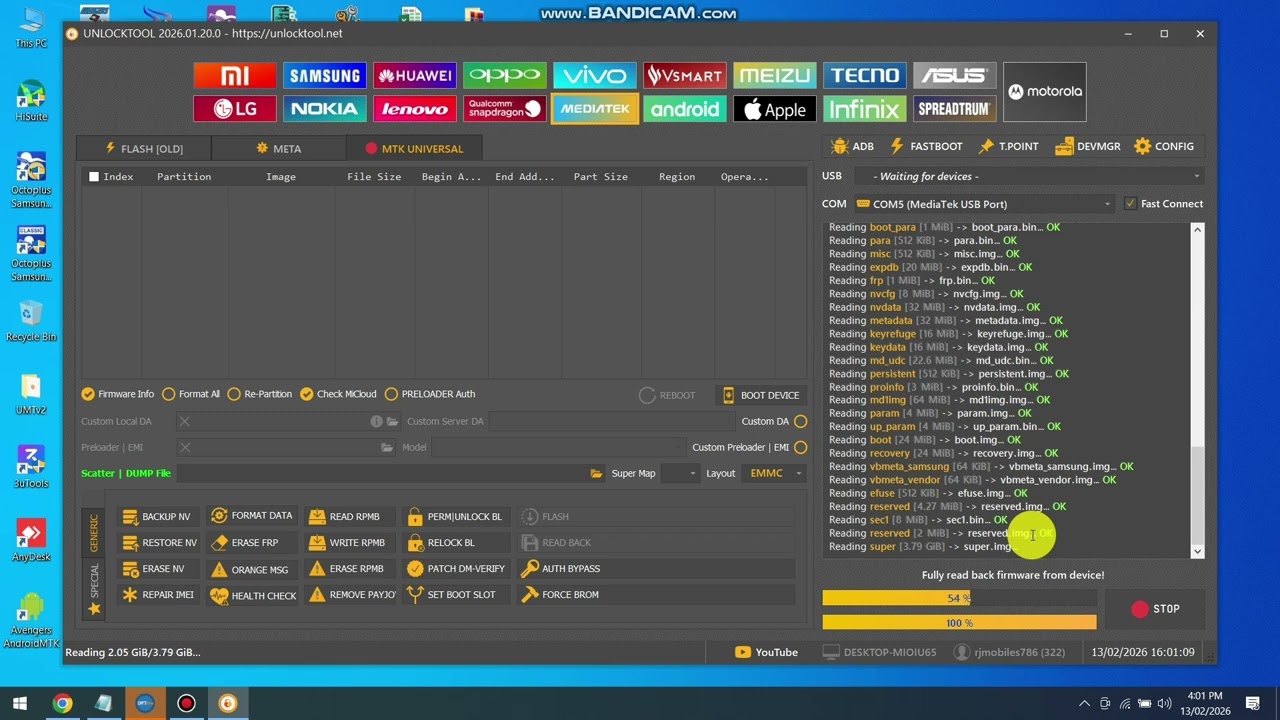Select the Infinix brand logo

(x=864, y=109)
